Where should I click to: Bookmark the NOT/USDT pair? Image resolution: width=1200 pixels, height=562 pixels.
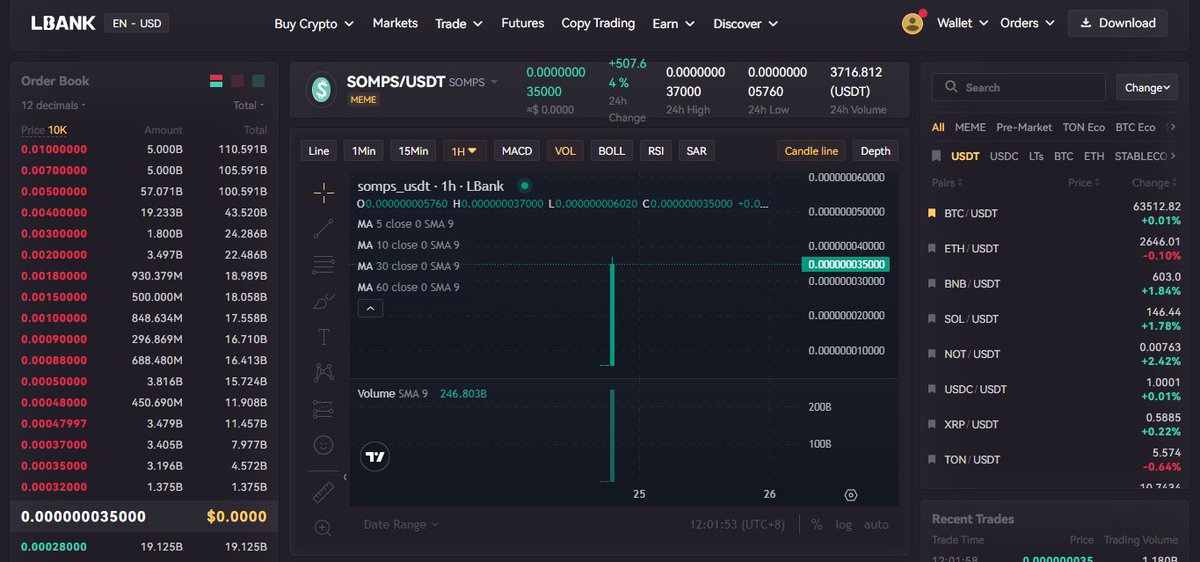[x=933, y=354]
